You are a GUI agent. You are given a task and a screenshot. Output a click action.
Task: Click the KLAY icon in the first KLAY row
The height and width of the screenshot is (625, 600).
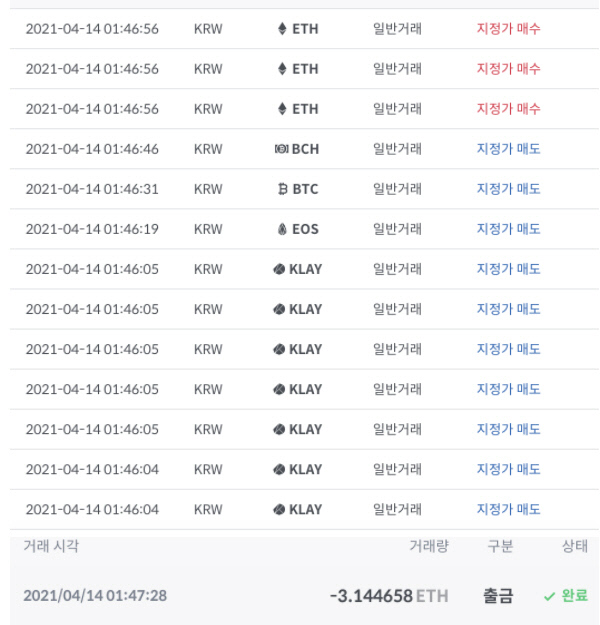(278, 269)
